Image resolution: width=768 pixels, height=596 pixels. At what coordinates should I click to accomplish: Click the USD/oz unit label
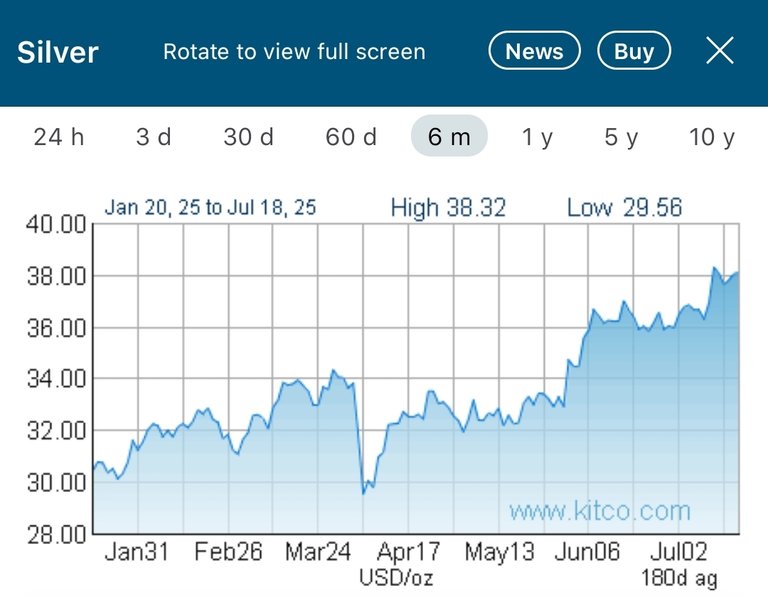(396, 577)
